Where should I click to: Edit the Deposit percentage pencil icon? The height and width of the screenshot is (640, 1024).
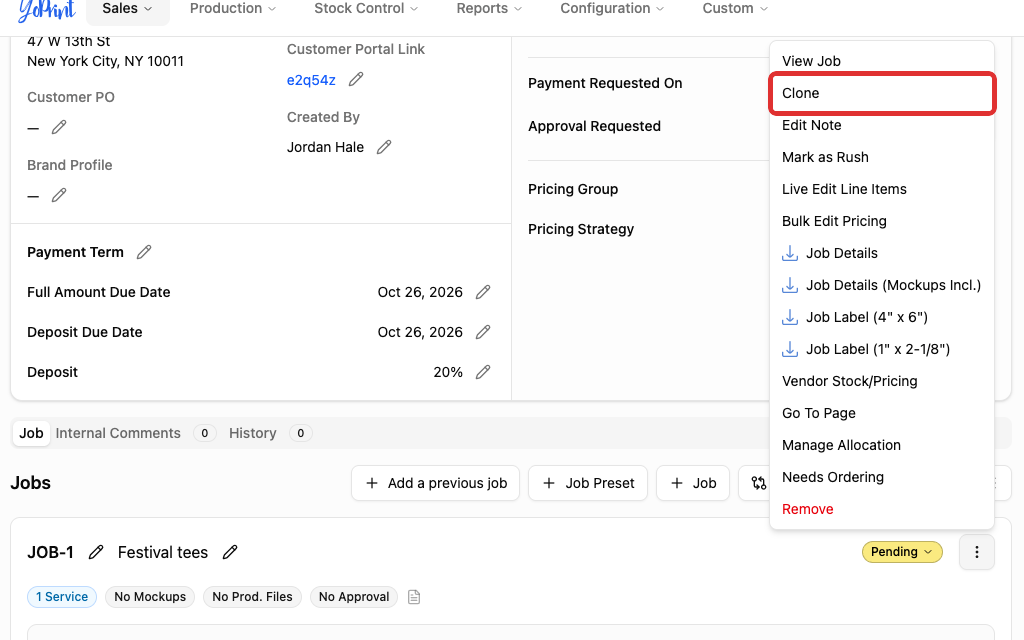483,372
